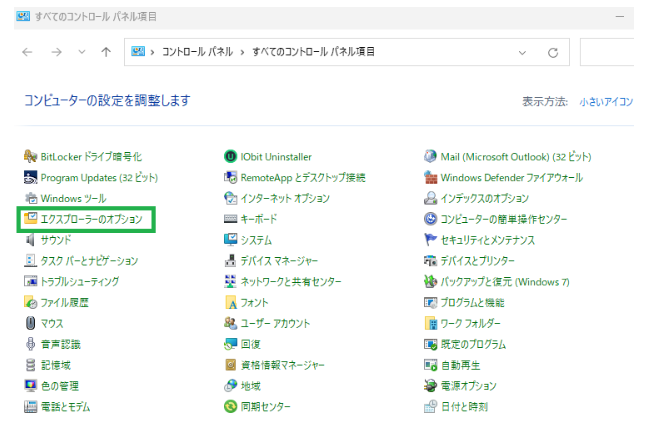The width and height of the screenshot is (651, 433).
Task: Open recent locations chevron next to forward
Action: [82, 52]
